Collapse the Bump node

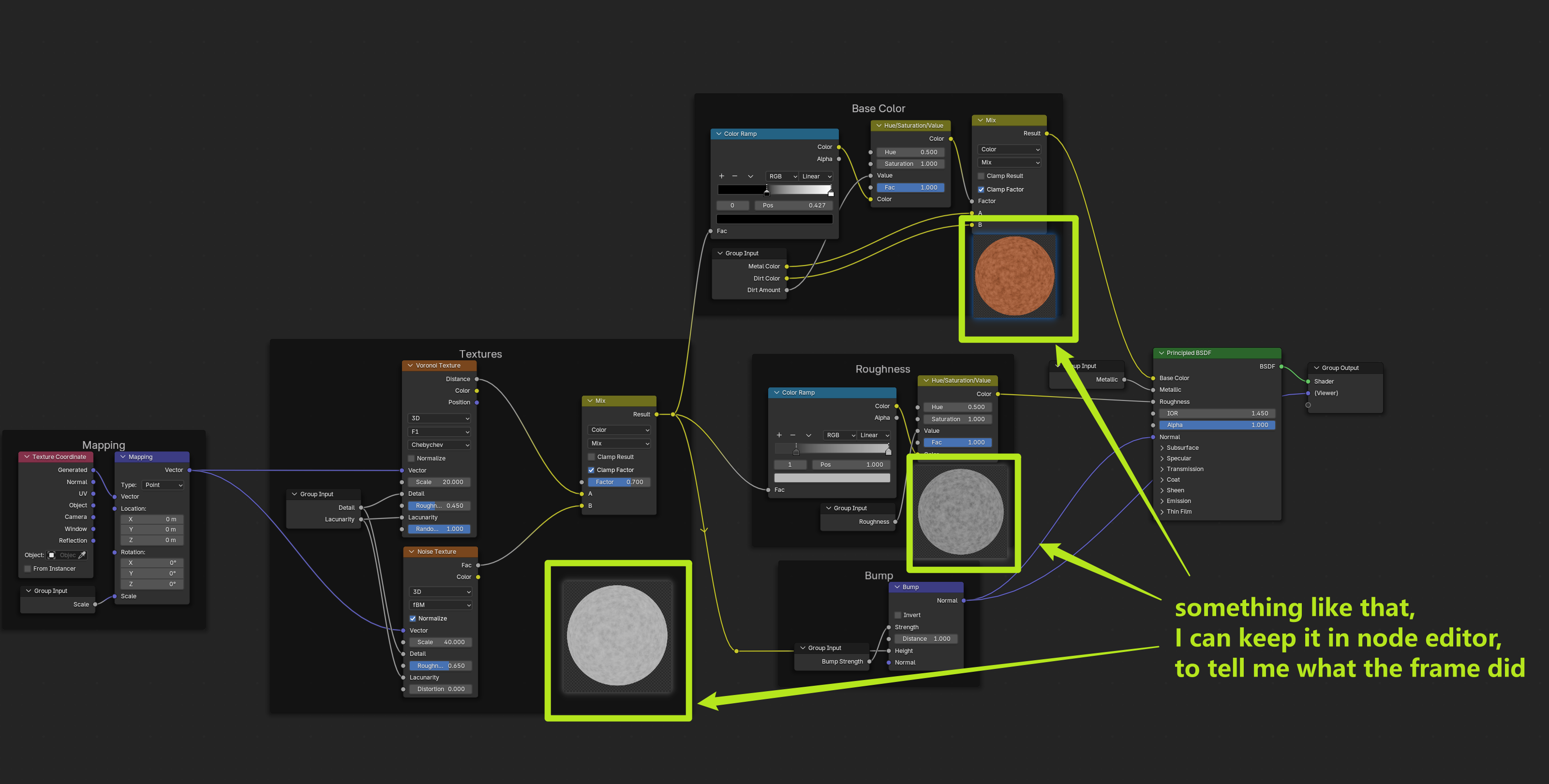pyautogui.click(x=896, y=587)
